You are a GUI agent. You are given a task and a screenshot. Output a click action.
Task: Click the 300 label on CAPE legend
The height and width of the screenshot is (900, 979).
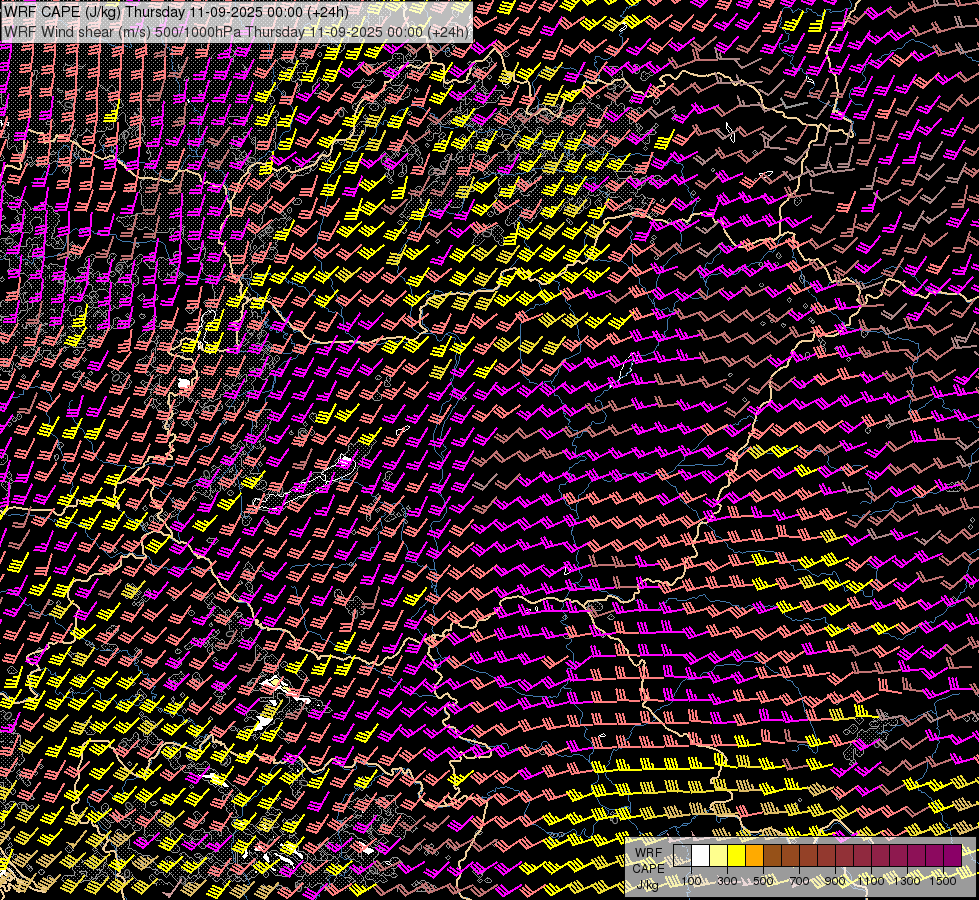(x=727, y=881)
